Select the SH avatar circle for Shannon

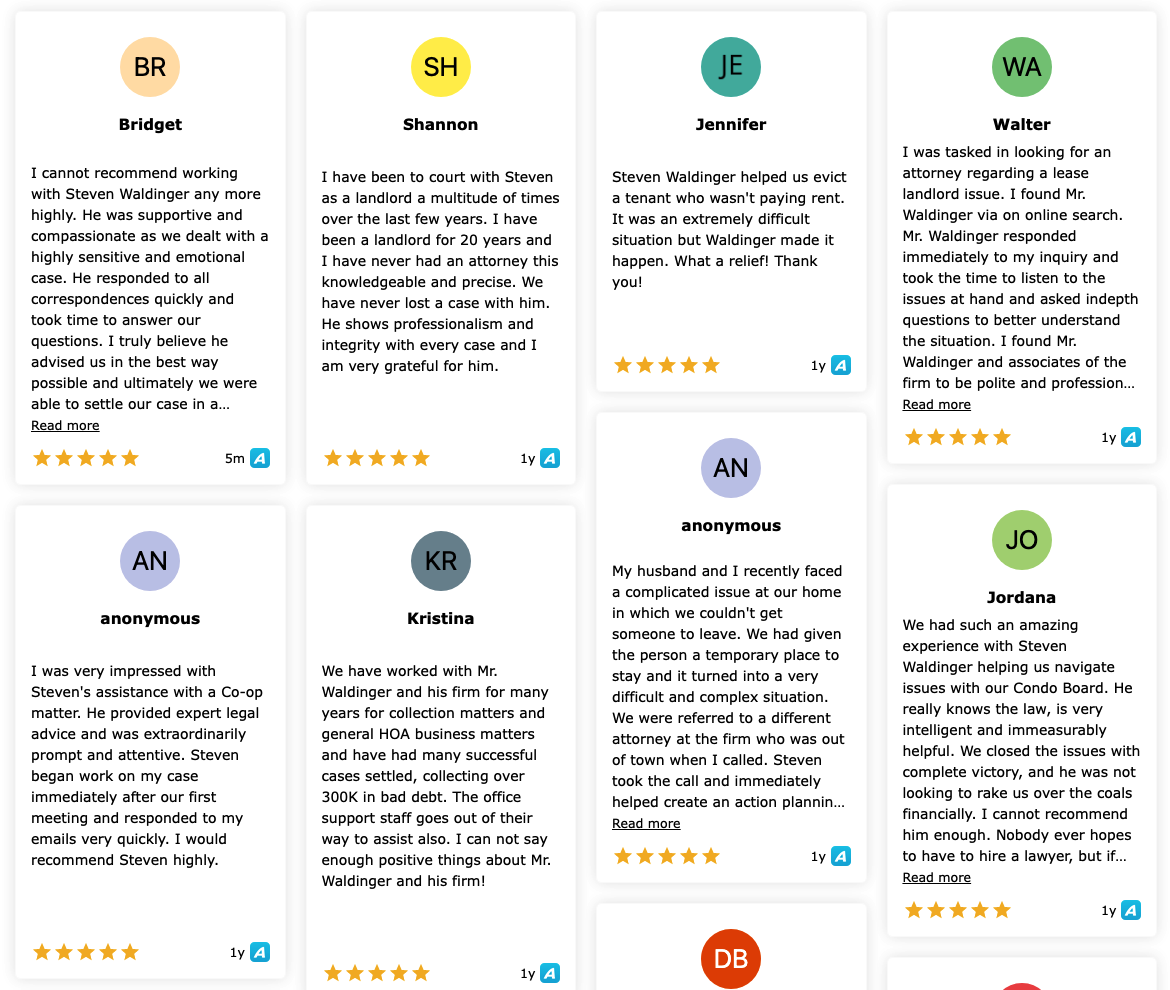coord(441,67)
